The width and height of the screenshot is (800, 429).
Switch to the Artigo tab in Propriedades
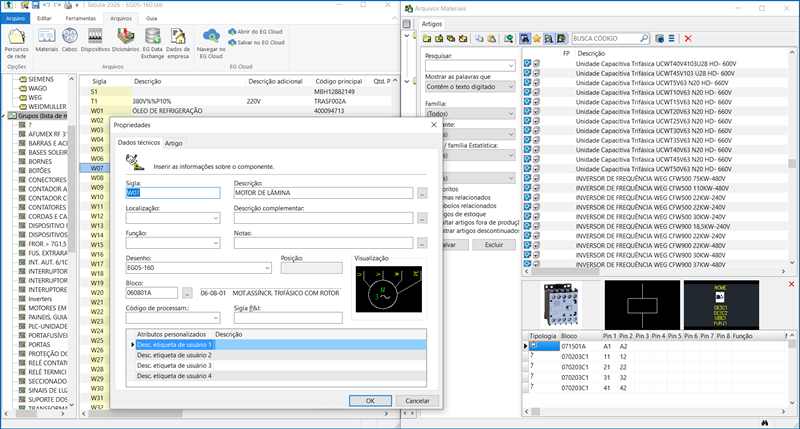[174, 143]
